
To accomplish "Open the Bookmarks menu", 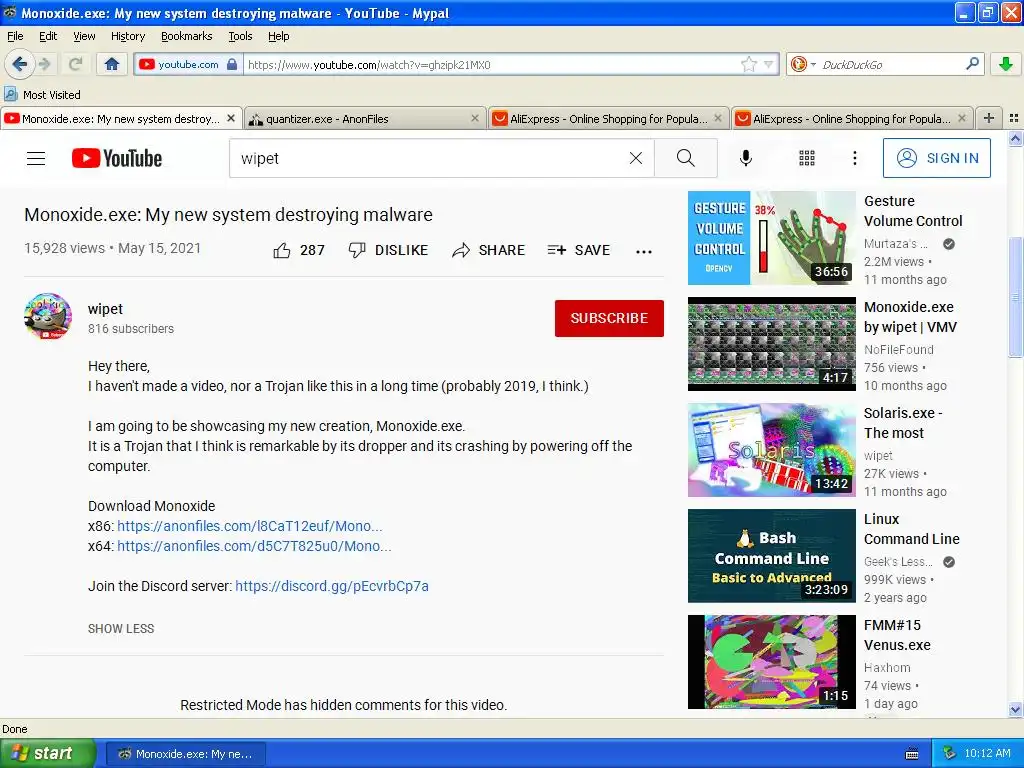I will (186, 36).
